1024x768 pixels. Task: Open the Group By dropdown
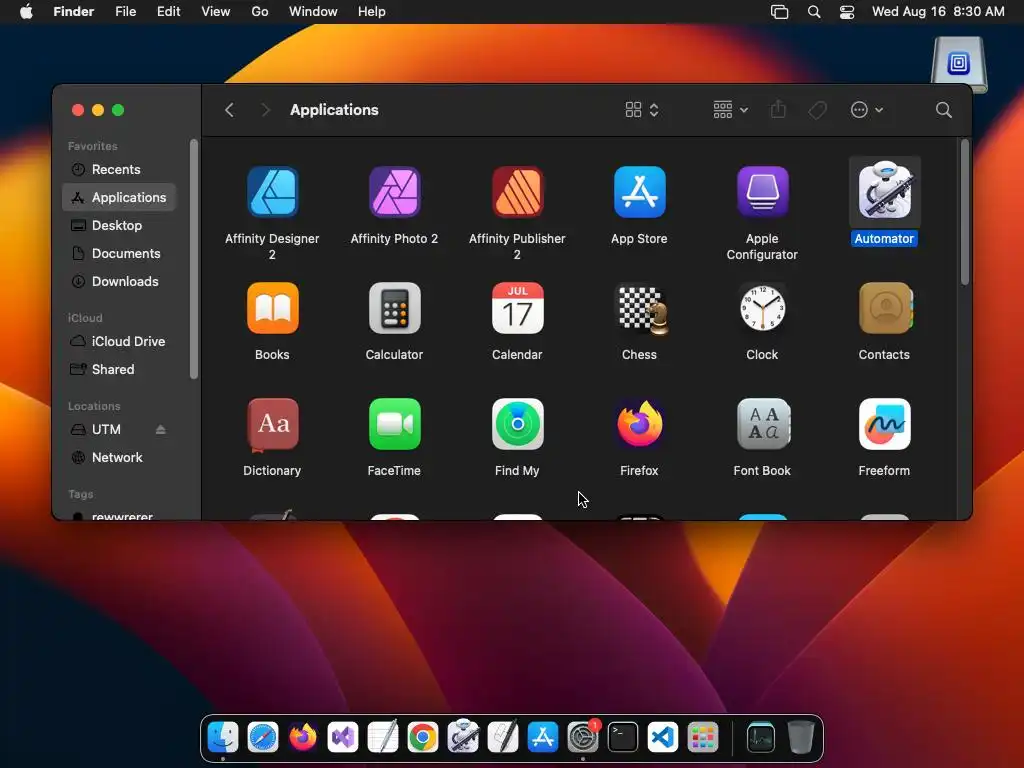(x=730, y=110)
